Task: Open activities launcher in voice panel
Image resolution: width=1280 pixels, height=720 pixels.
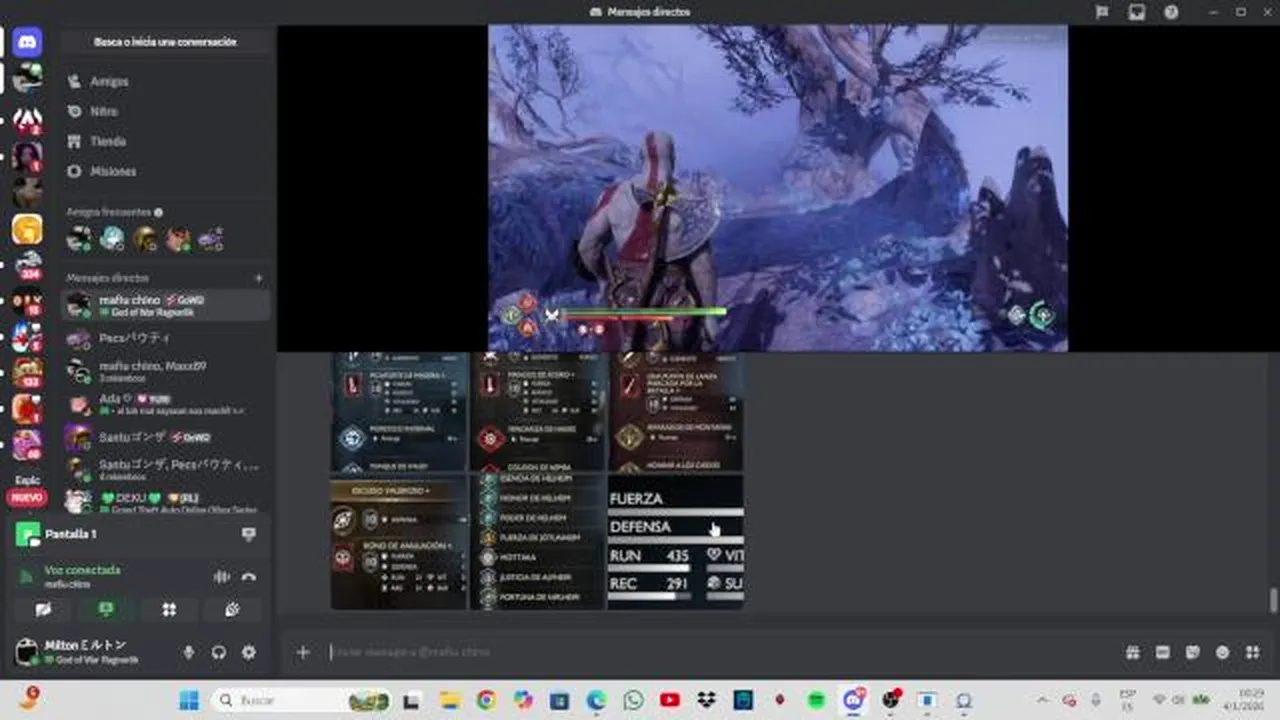Action: tap(169, 609)
